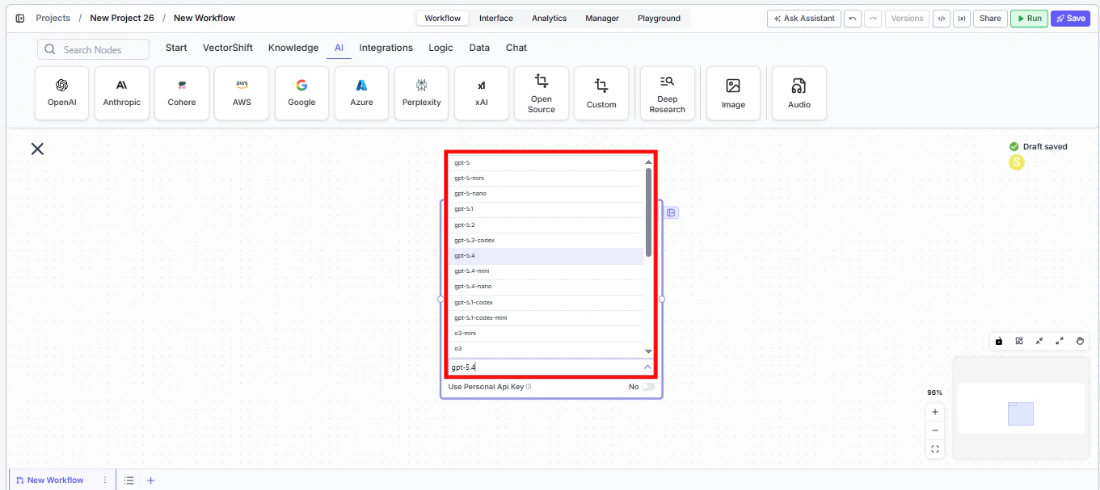The height and width of the screenshot is (490, 1100).
Task: Click the Ask Assistant button
Action: 804,18
